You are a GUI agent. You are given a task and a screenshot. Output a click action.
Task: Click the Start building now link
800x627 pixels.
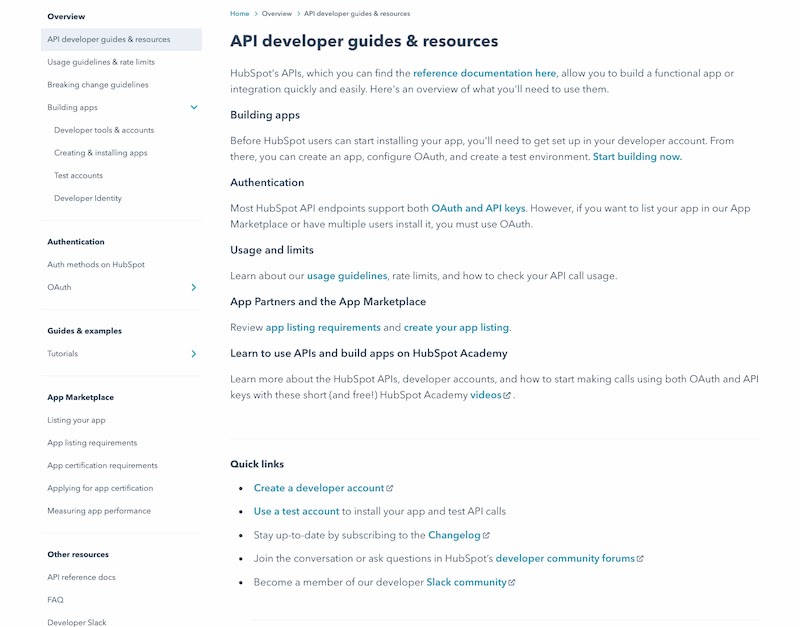click(638, 157)
